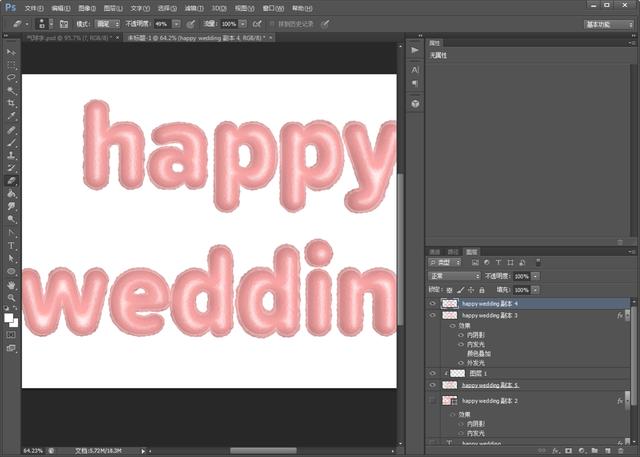This screenshot has width=640, height=457.
Task: Toggle 内阴影 effect visibility on 副本 3
Action: pos(461,335)
